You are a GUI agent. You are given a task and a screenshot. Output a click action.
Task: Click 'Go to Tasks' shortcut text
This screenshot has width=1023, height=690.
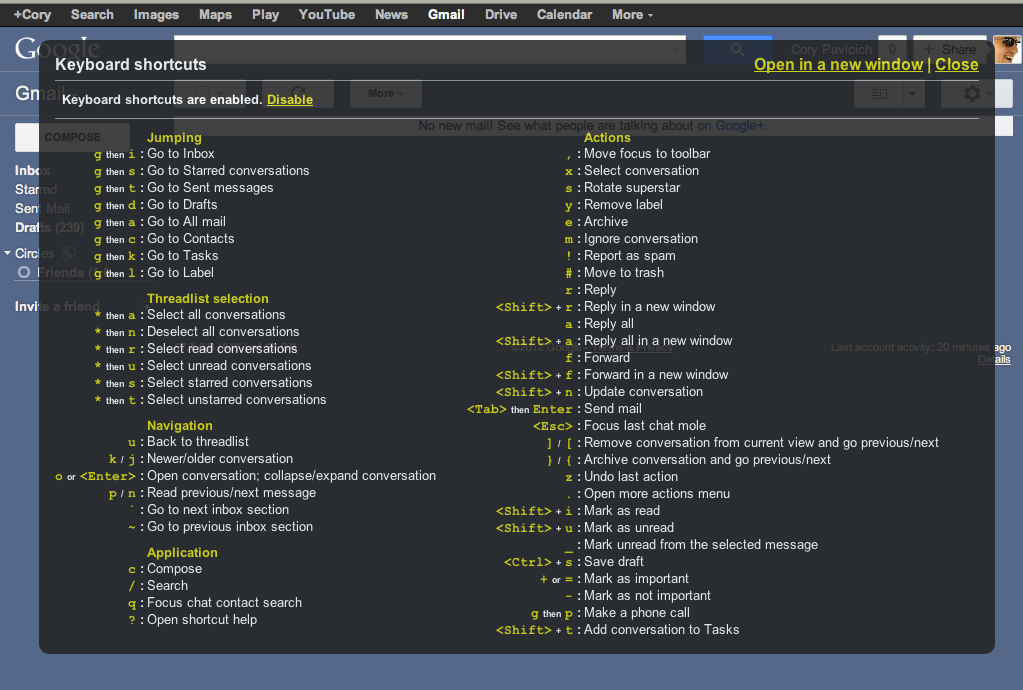(183, 256)
